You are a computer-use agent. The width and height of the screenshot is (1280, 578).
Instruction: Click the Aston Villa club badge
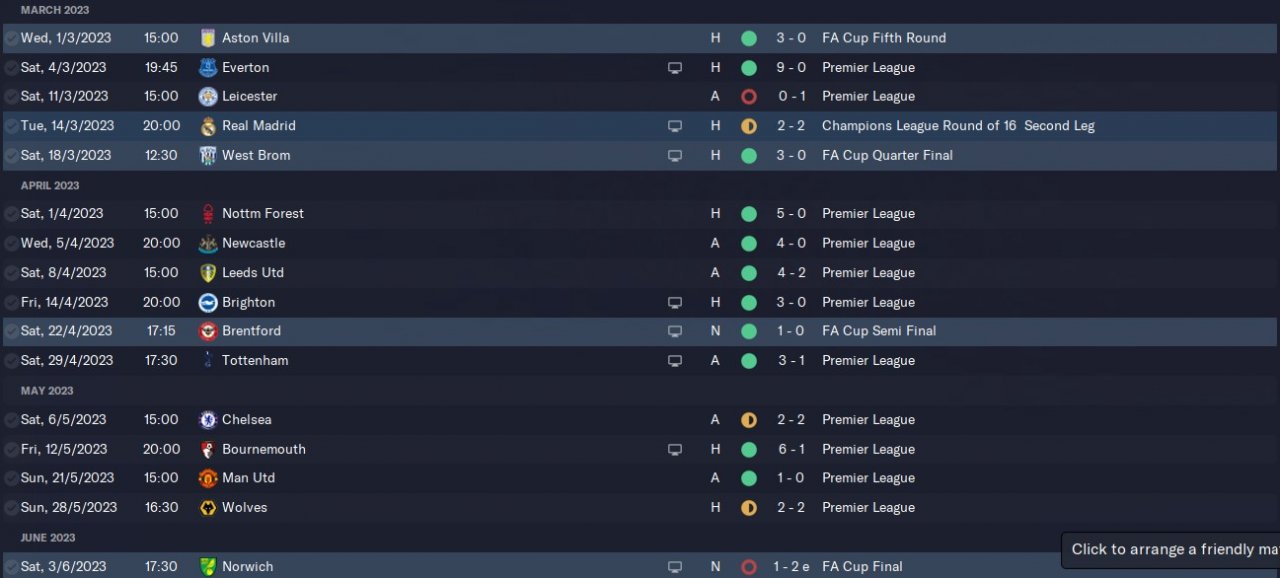[x=208, y=38]
